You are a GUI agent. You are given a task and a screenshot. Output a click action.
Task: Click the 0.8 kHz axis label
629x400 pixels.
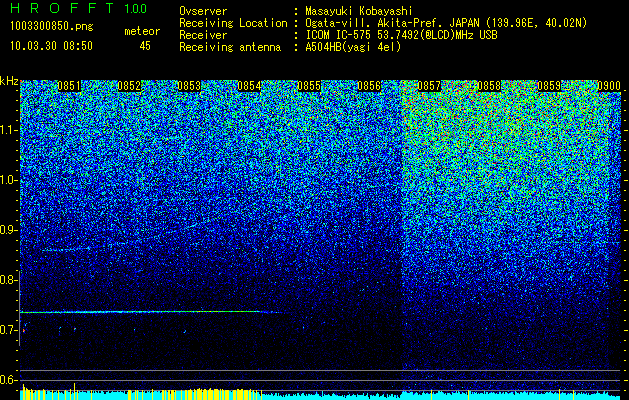click(x=9, y=280)
